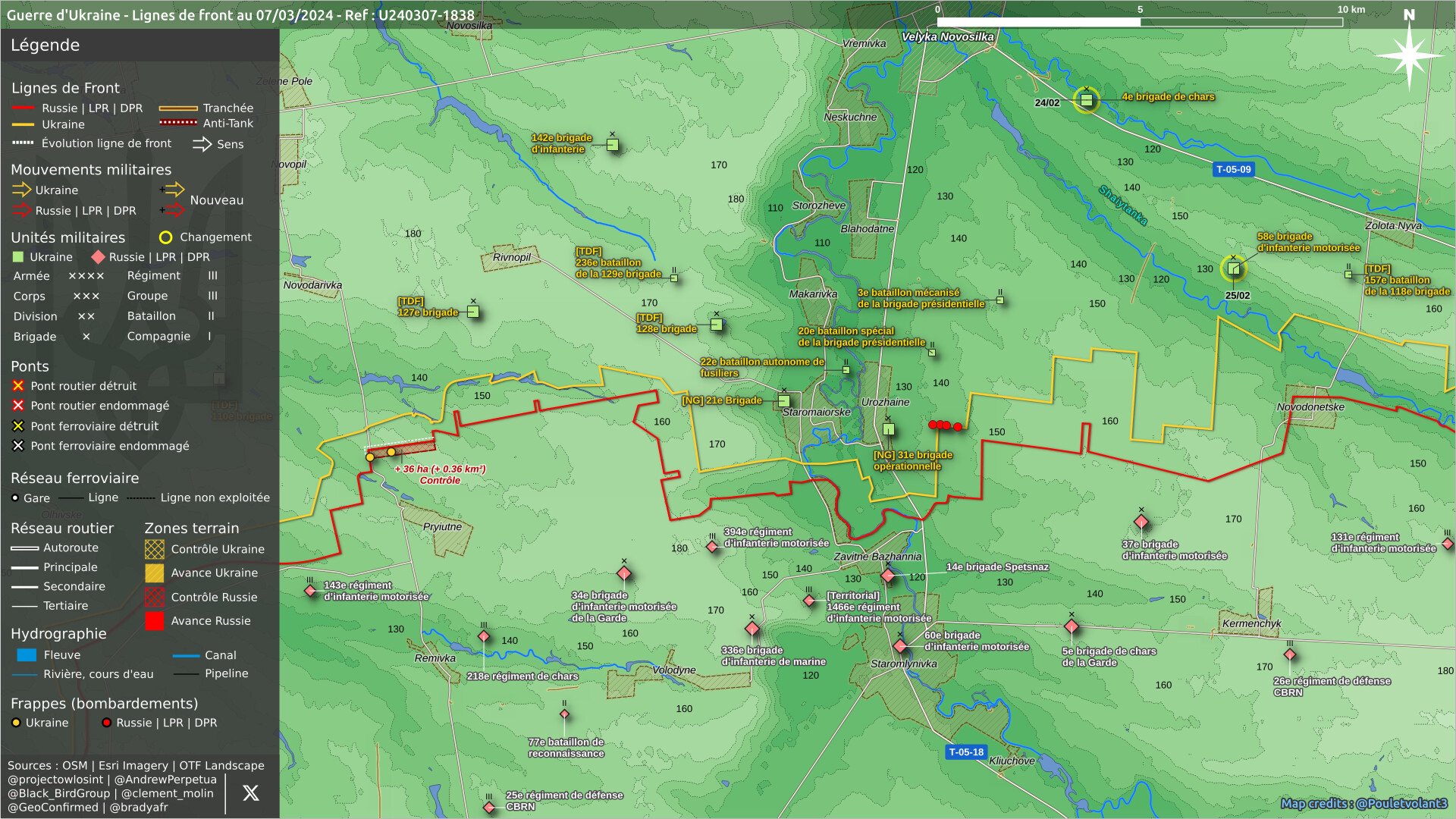The image size is (1456, 819).
Task: Click the 1466e régiment Territorial diamond marker
Action: [x=809, y=601]
